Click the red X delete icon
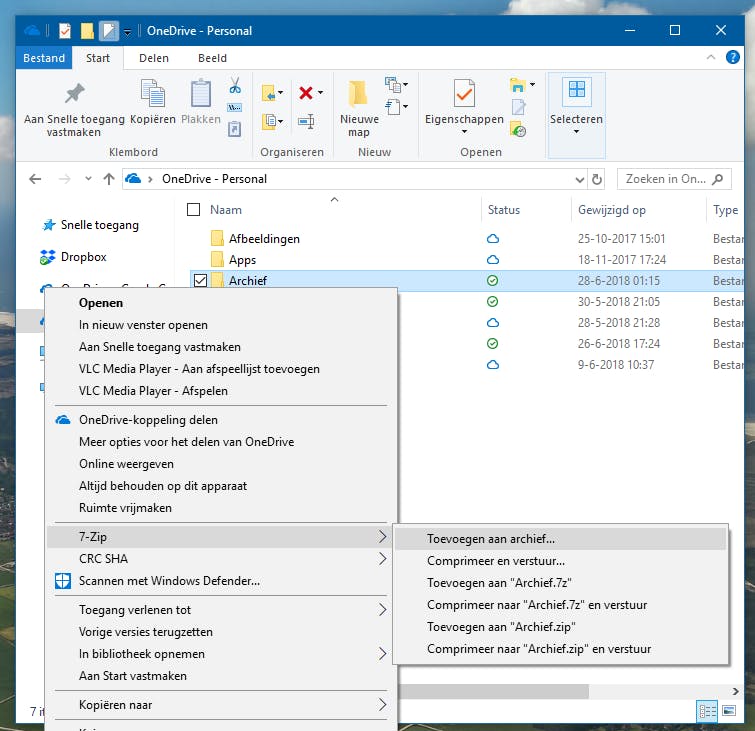This screenshot has height=731, width=755. 306,92
